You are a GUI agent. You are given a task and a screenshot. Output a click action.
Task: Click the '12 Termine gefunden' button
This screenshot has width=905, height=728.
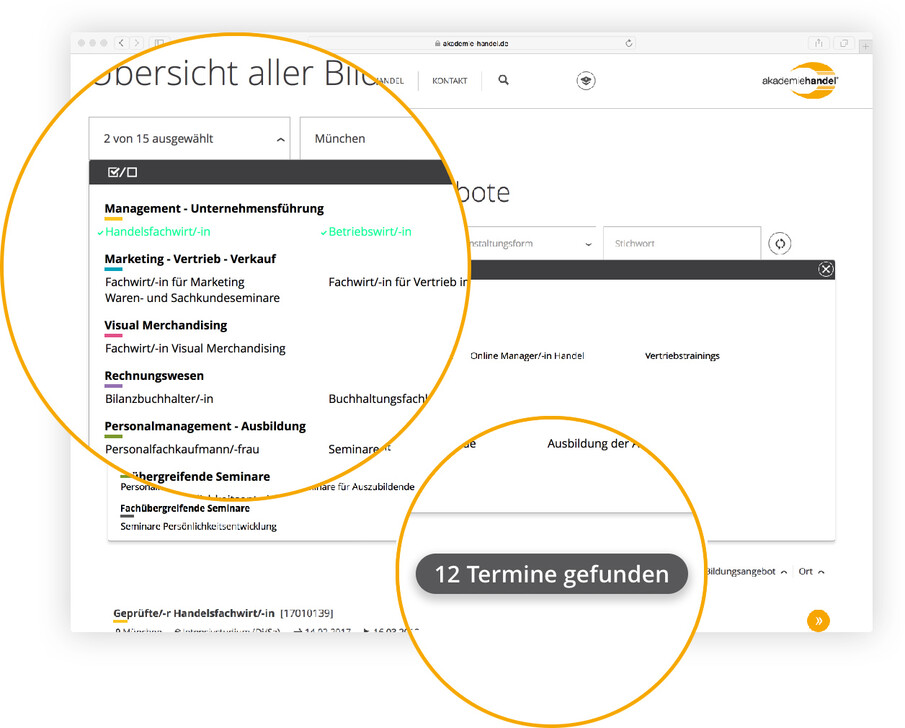[x=551, y=574]
